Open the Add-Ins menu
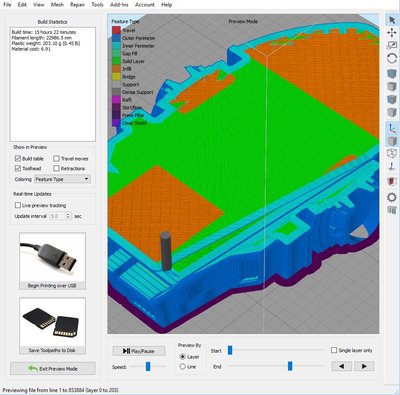 point(119,5)
